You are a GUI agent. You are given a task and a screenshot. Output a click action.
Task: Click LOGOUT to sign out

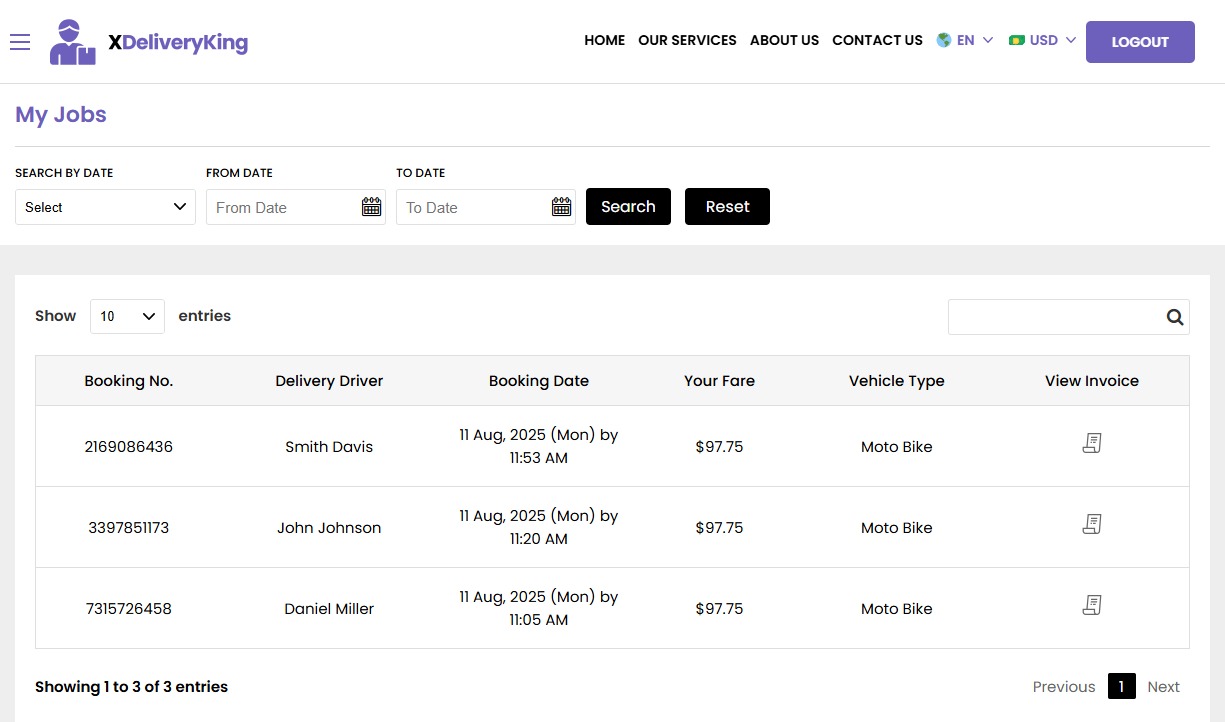[1140, 42]
